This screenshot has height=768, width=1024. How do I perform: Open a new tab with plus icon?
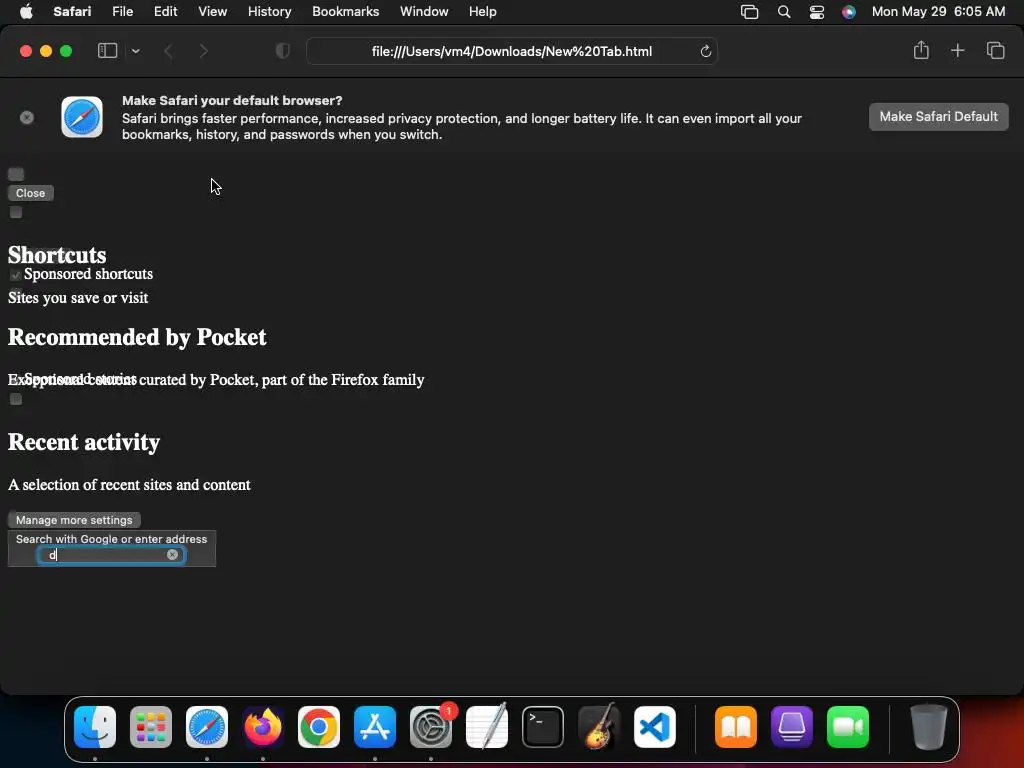coord(957,50)
